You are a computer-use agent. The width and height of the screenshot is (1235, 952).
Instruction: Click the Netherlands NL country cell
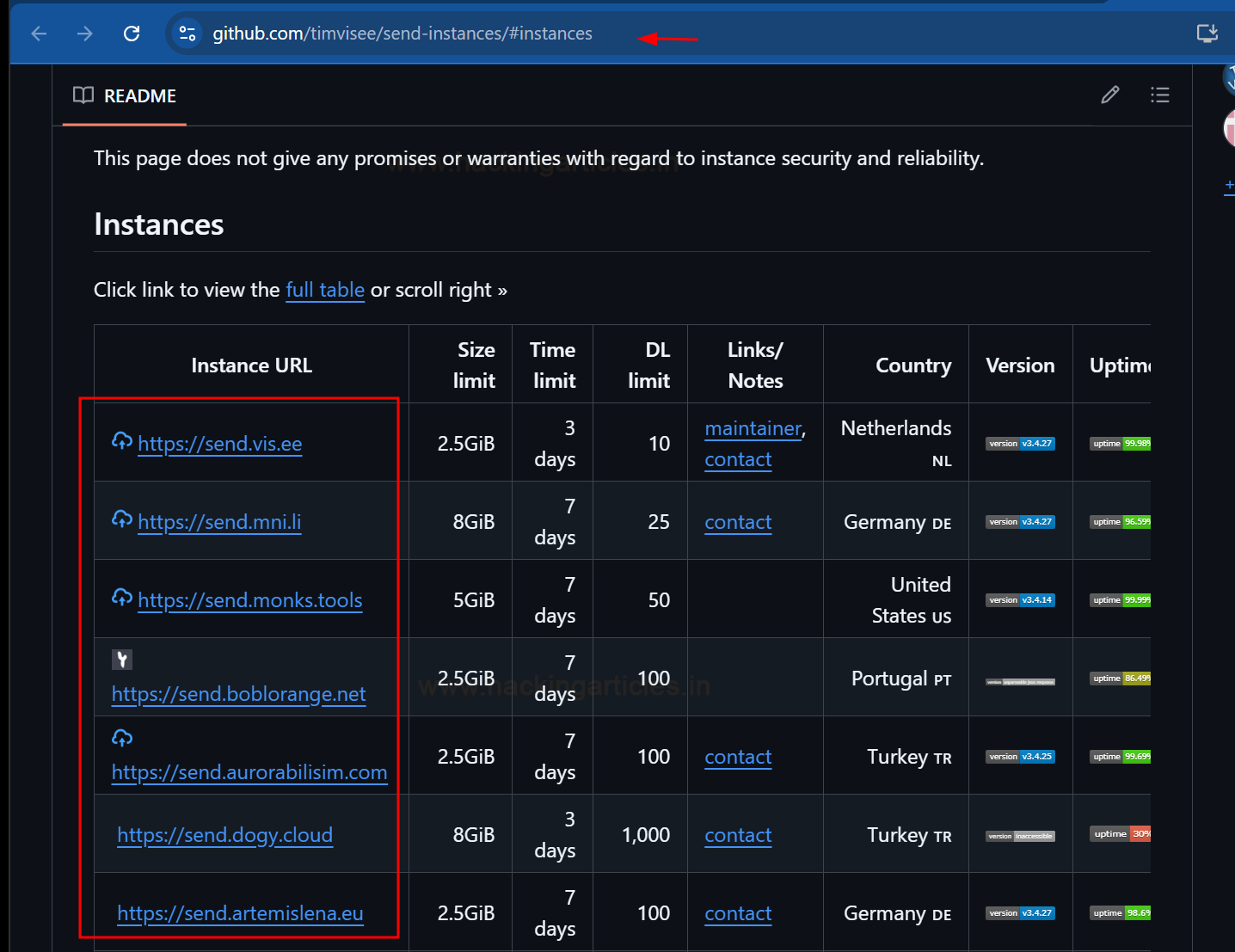(896, 444)
